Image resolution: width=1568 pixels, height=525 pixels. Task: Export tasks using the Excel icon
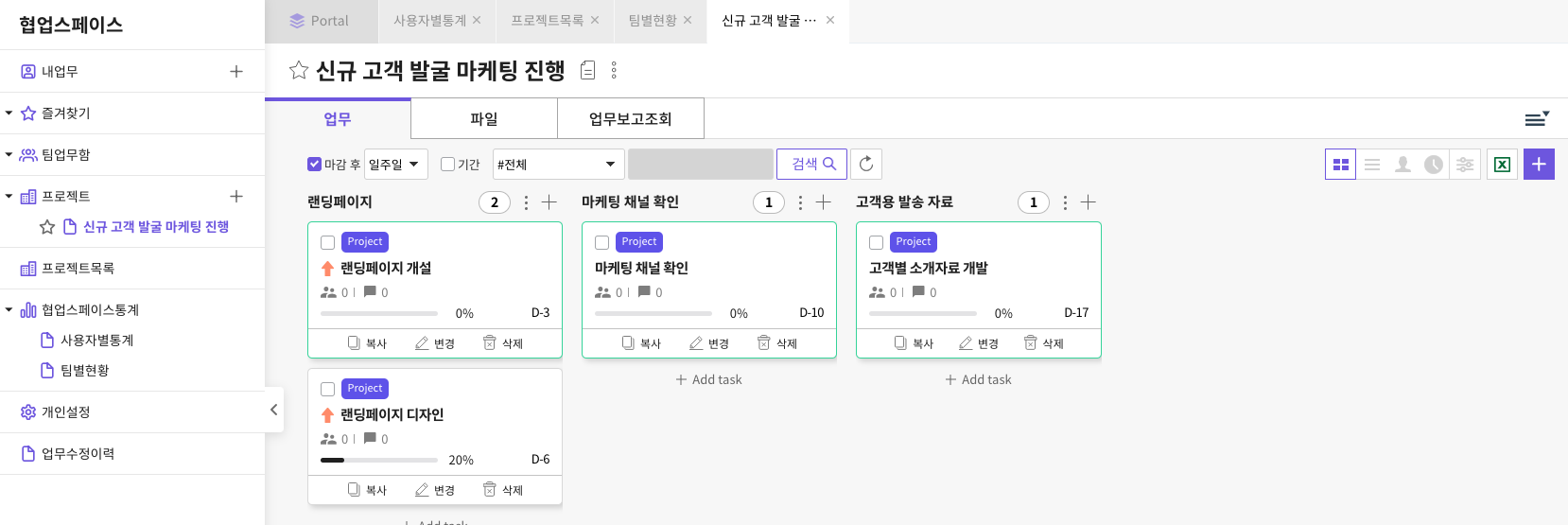tap(1502, 165)
